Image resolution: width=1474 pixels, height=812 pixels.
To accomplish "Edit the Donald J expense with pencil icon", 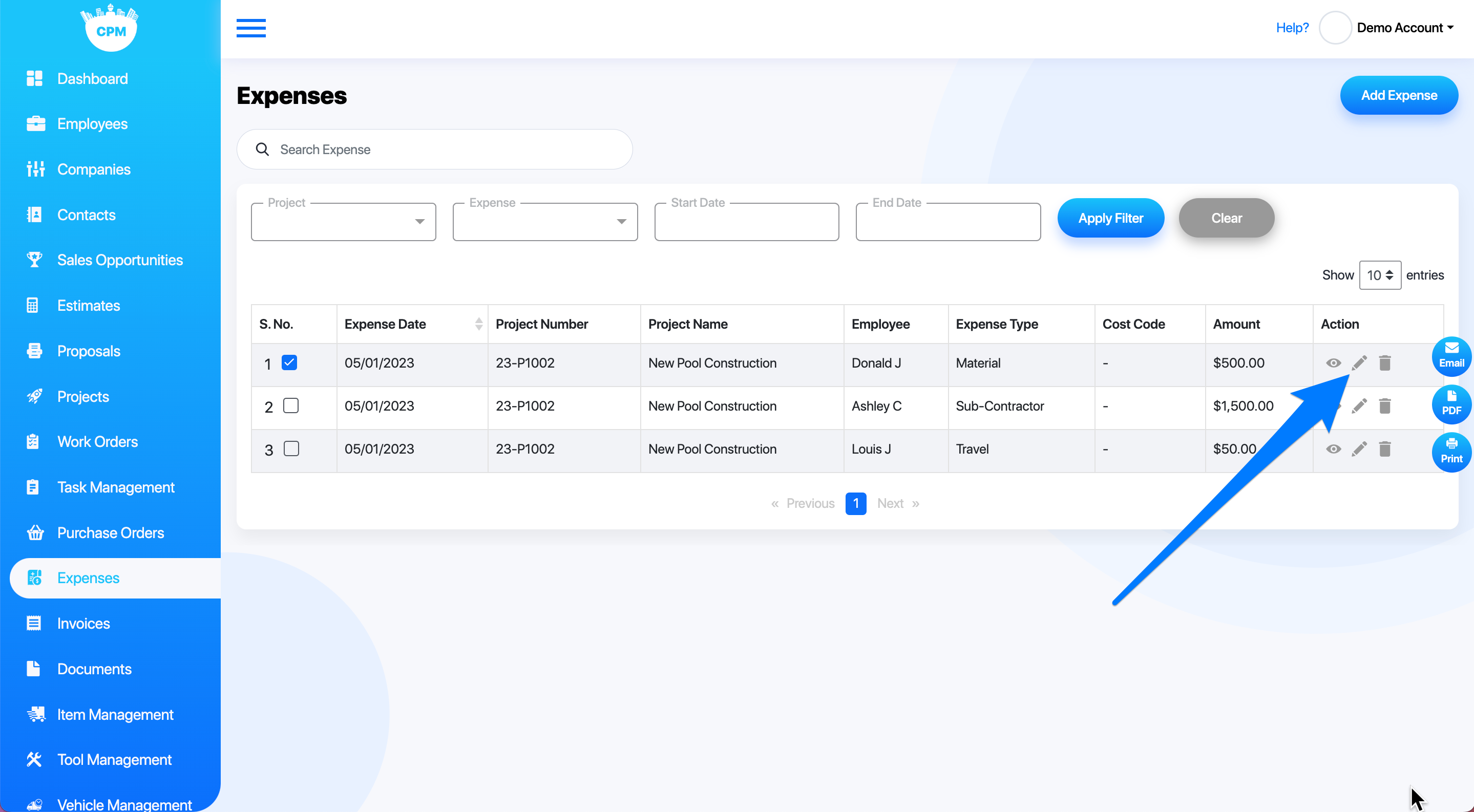I will tap(1359, 362).
